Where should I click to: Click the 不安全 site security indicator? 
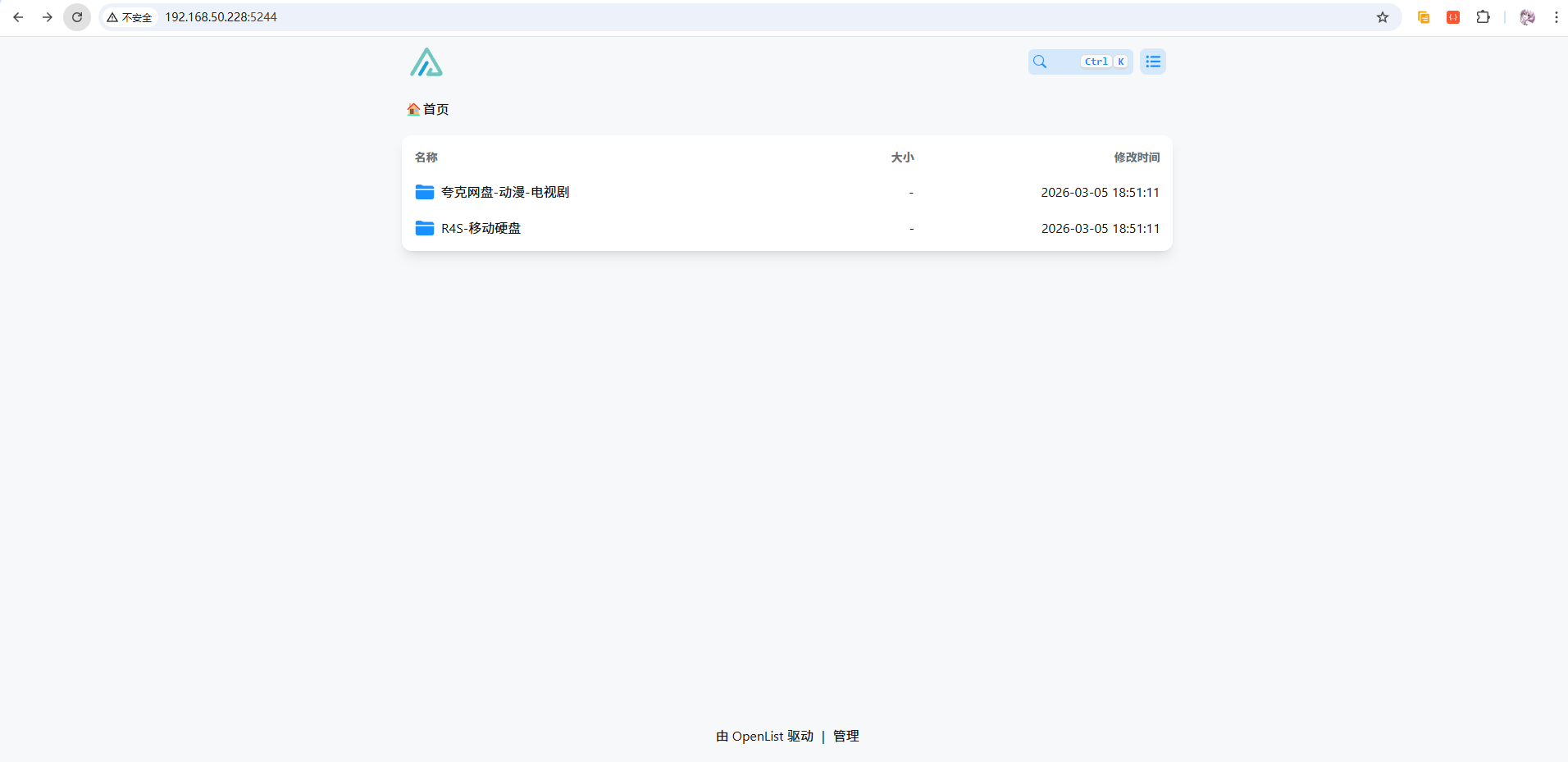[x=130, y=17]
